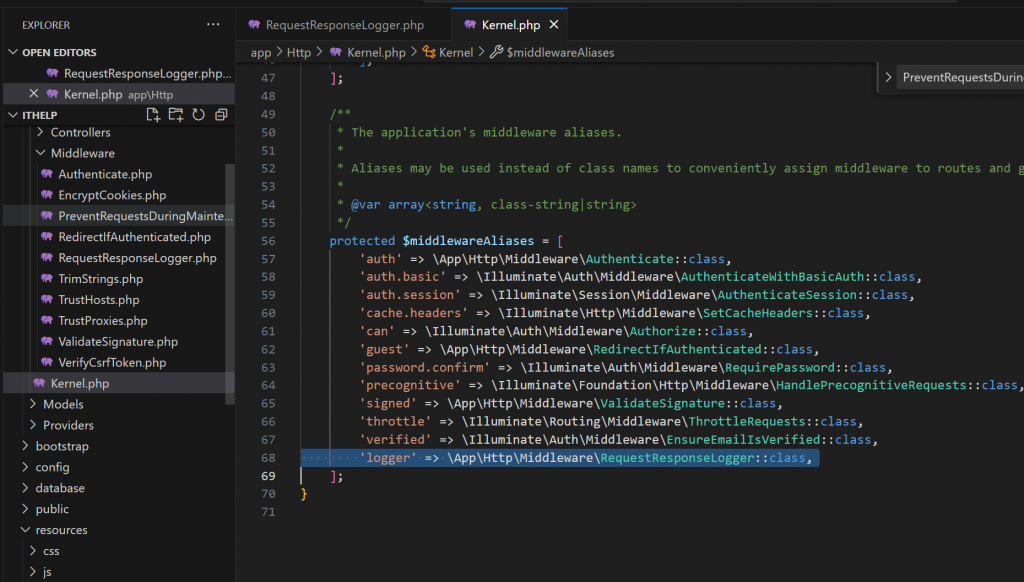The width and height of the screenshot is (1024, 582).
Task: Click SetCacheHeaders class on line 60
Action: click(x=758, y=314)
